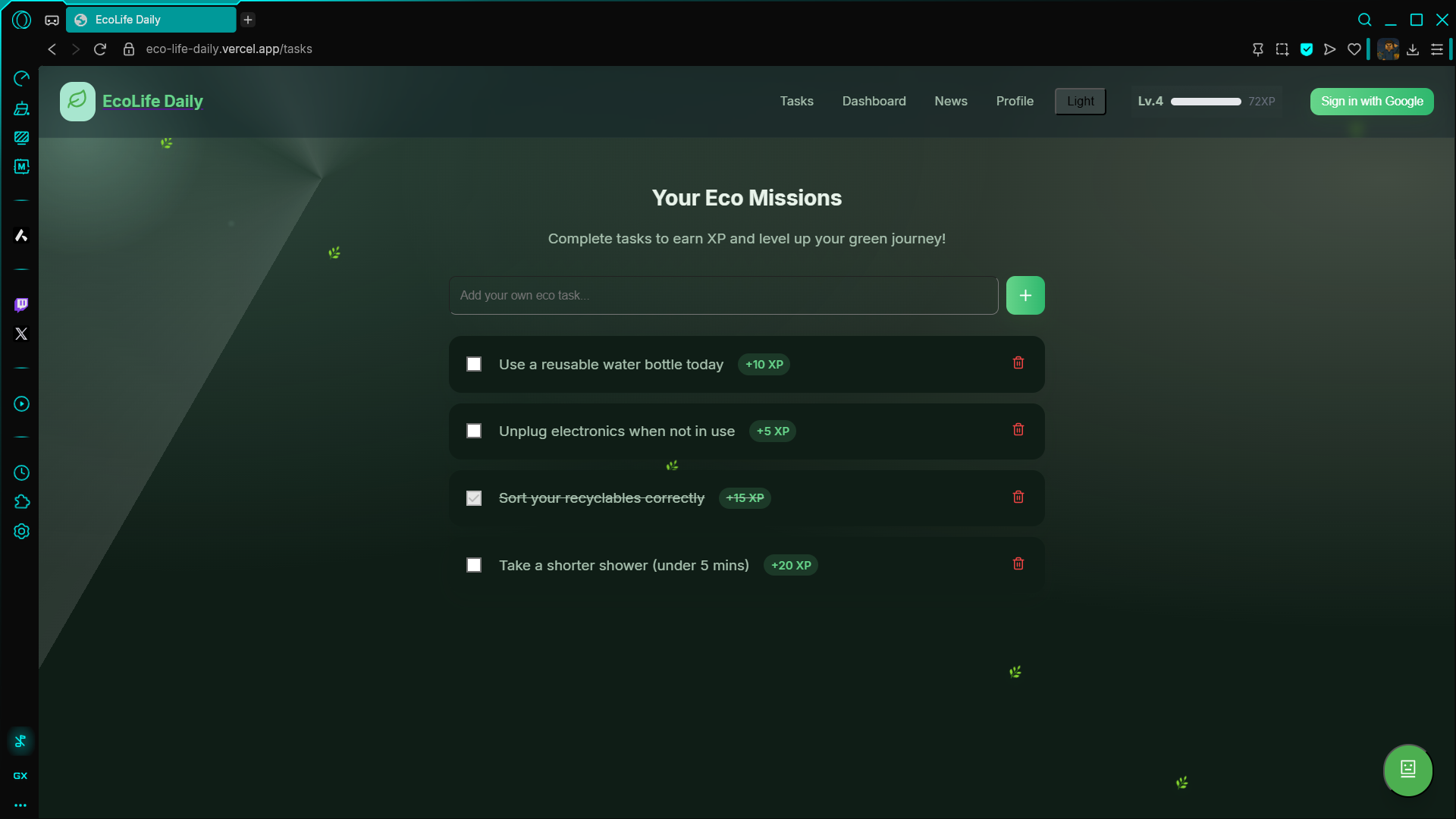Click Sign in with Google
Image resolution: width=1456 pixels, height=819 pixels.
tap(1371, 102)
